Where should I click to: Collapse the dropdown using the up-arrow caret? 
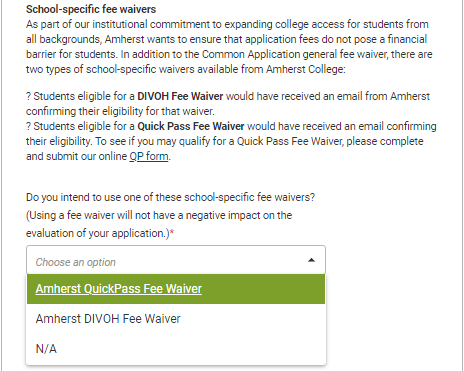tap(311, 260)
